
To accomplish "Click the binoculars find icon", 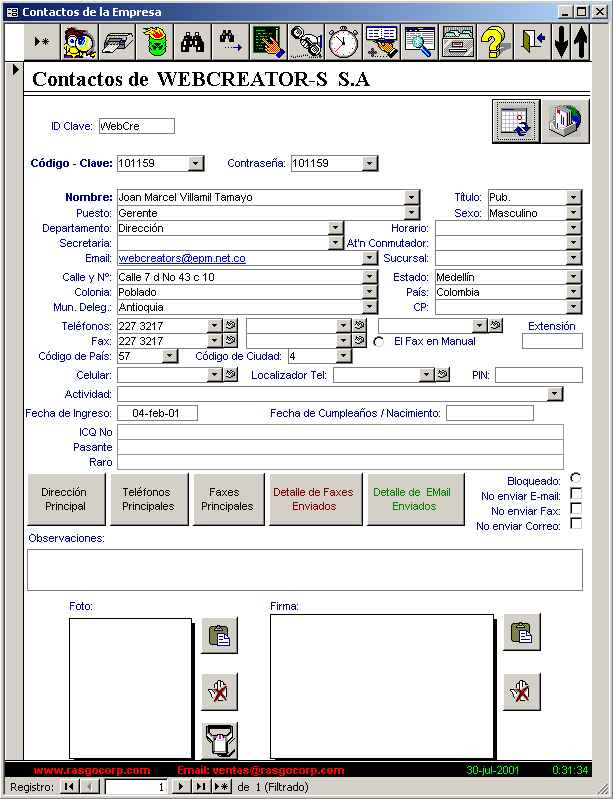I will click(193, 42).
